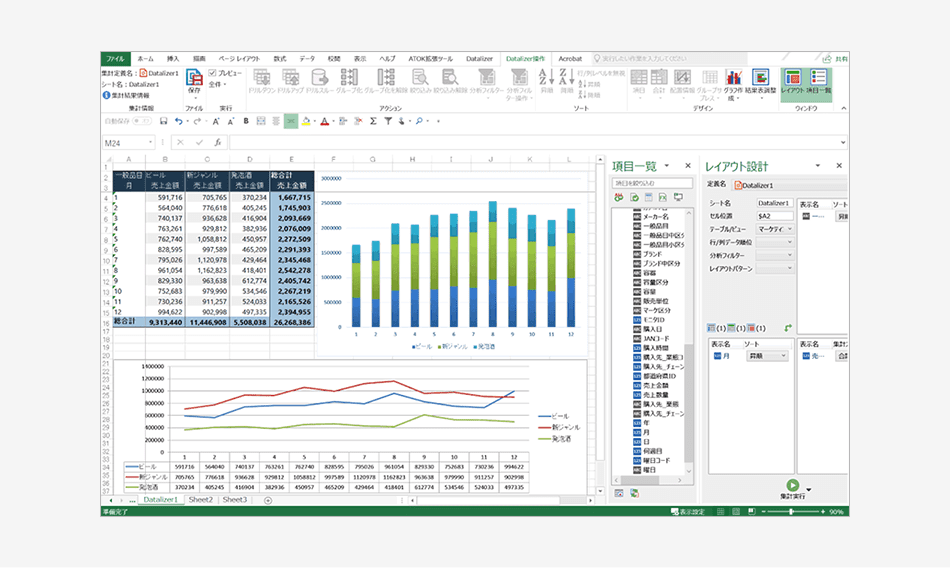Expand the レイアウトパターン dropdown

coord(776,270)
